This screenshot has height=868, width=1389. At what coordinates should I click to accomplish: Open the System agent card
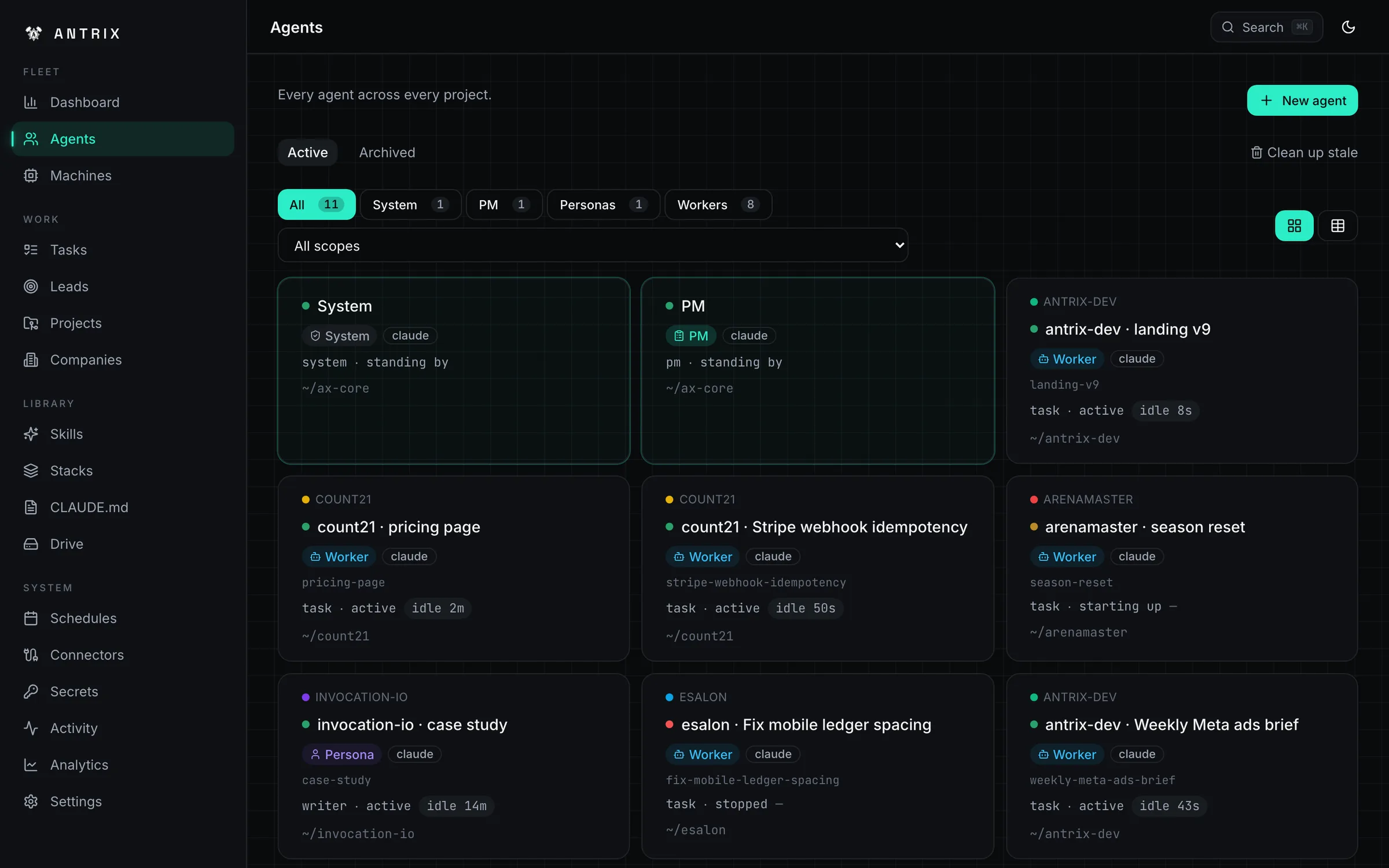point(454,370)
